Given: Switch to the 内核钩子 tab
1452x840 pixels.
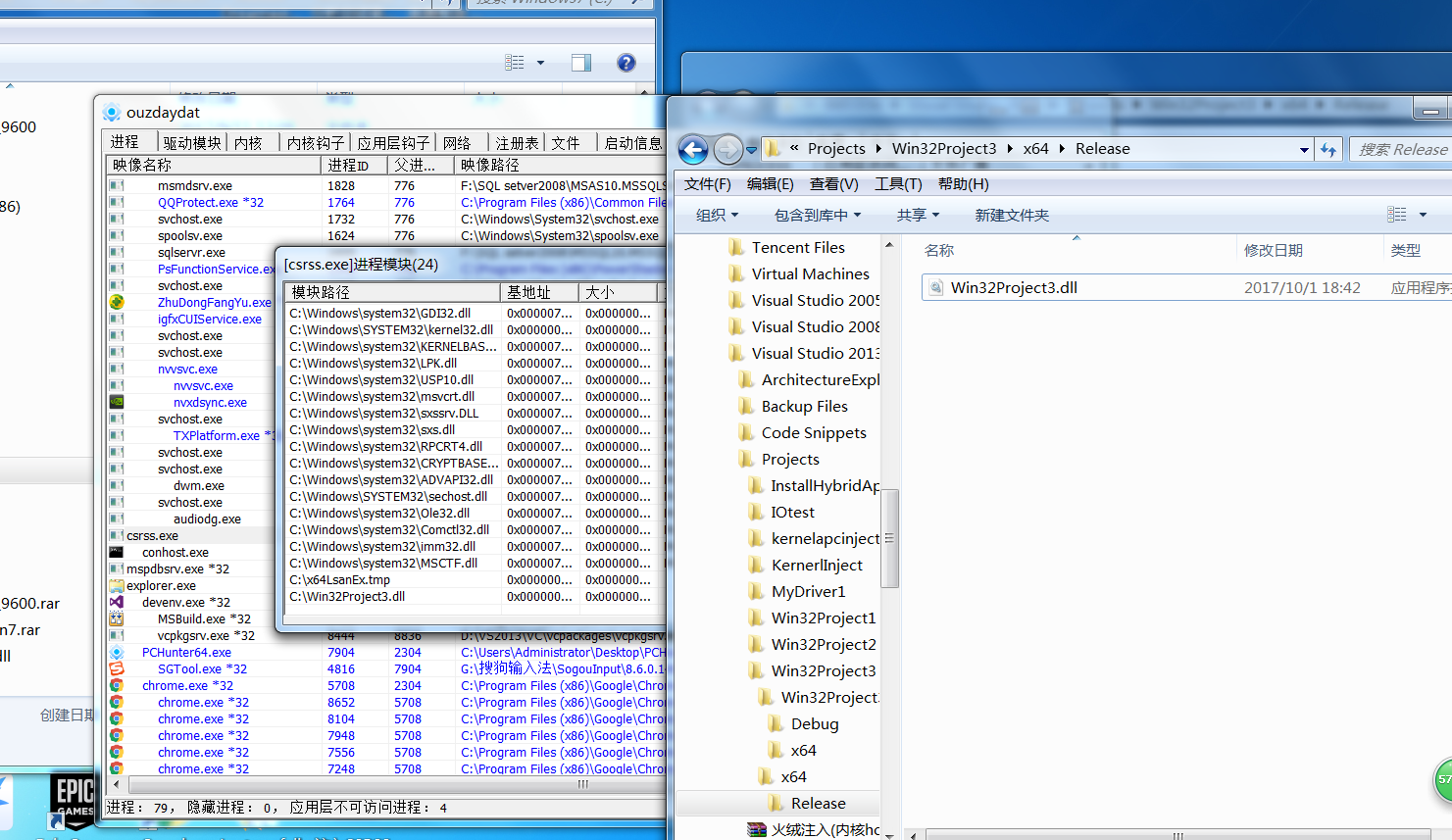Looking at the screenshot, I should point(316,143).
